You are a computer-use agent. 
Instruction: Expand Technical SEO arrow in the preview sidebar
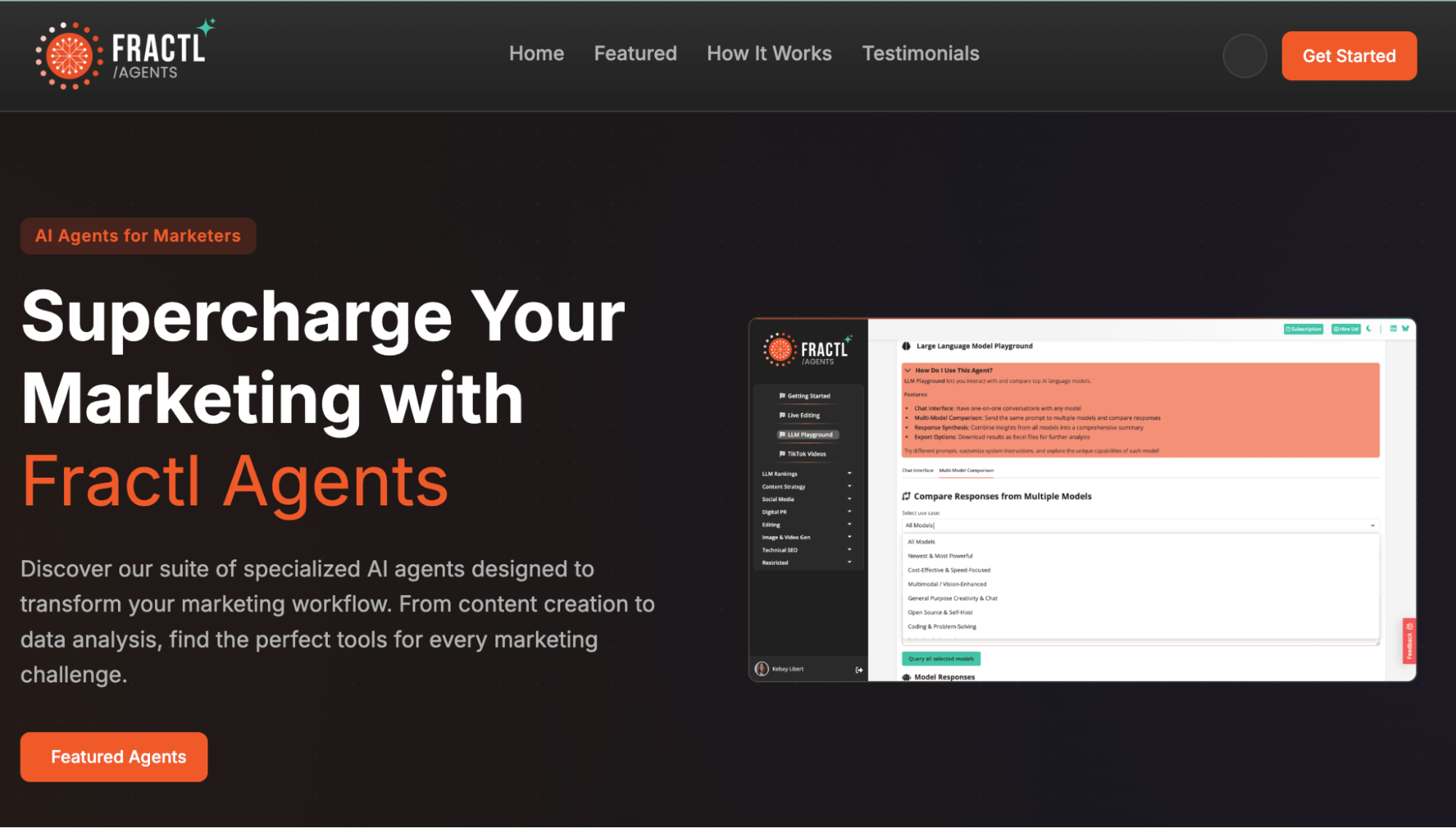849,550
